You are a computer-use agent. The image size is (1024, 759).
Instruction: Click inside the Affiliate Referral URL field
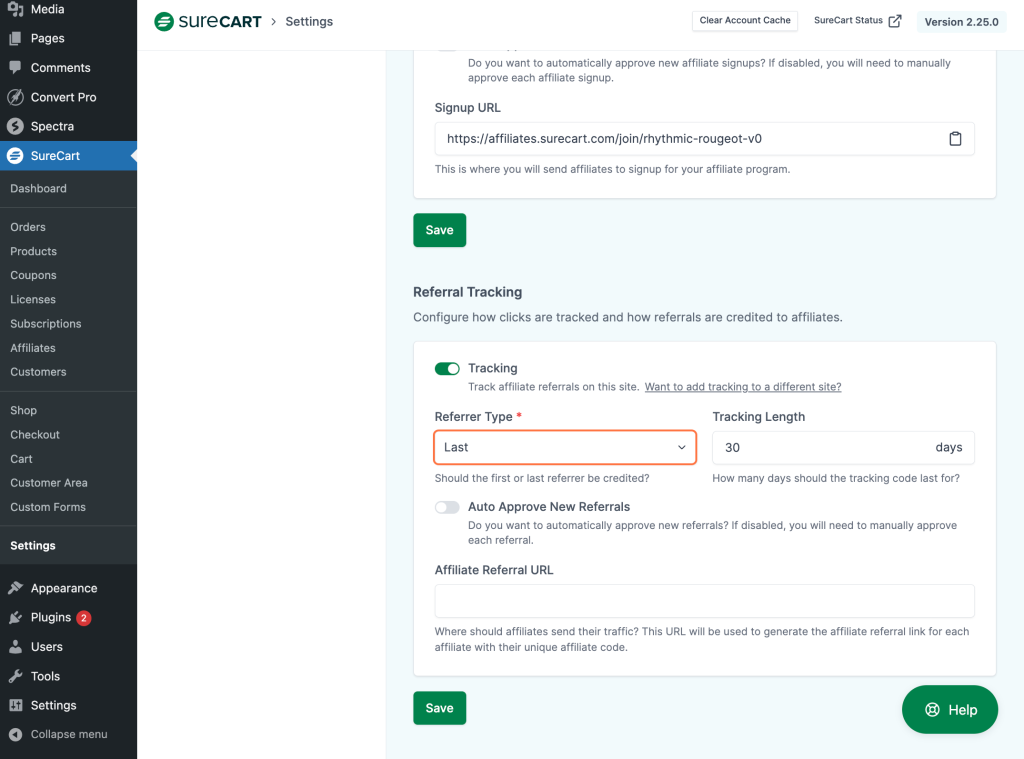pos(704,600)
